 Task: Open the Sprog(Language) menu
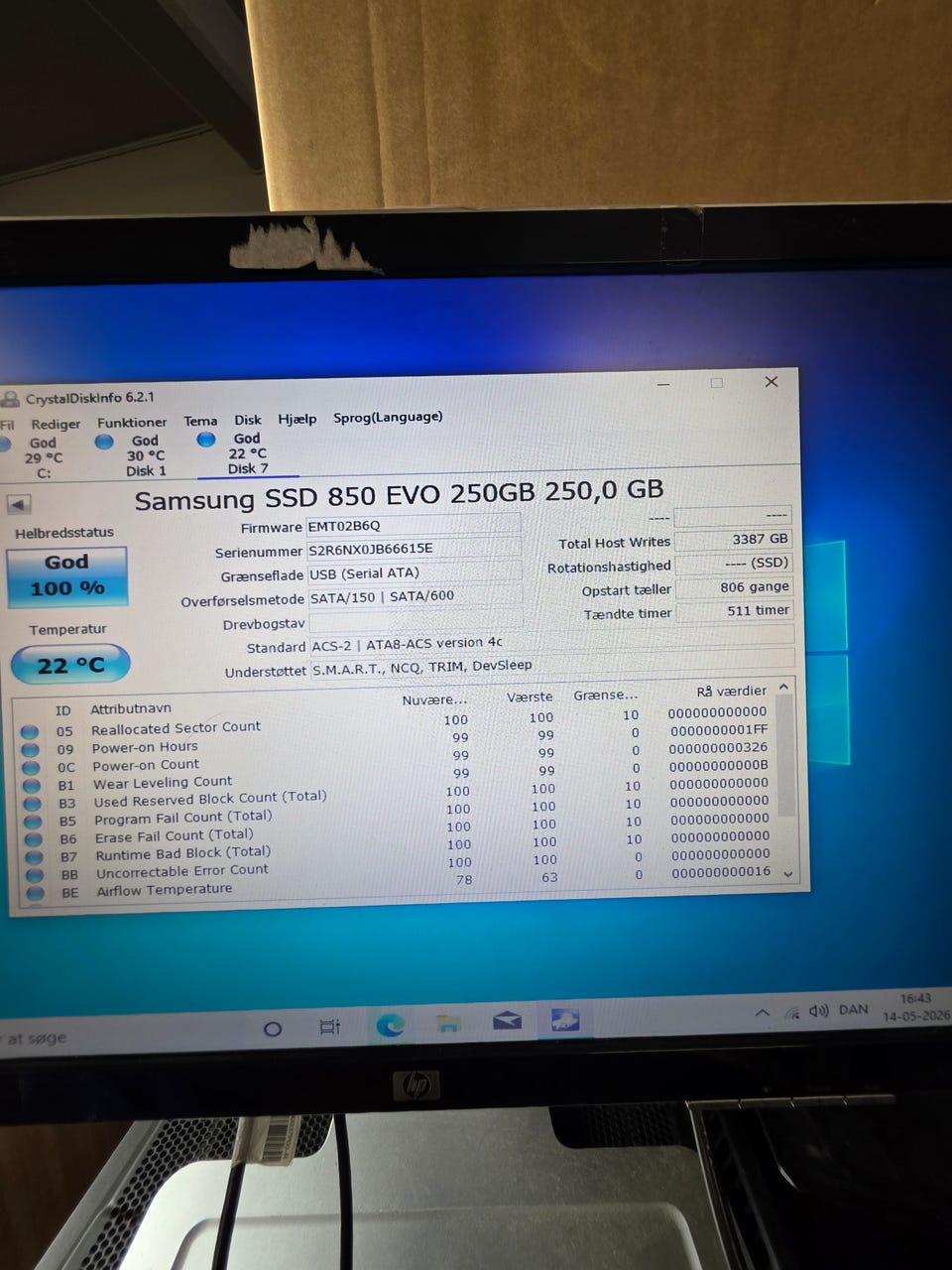pos(388,417)
